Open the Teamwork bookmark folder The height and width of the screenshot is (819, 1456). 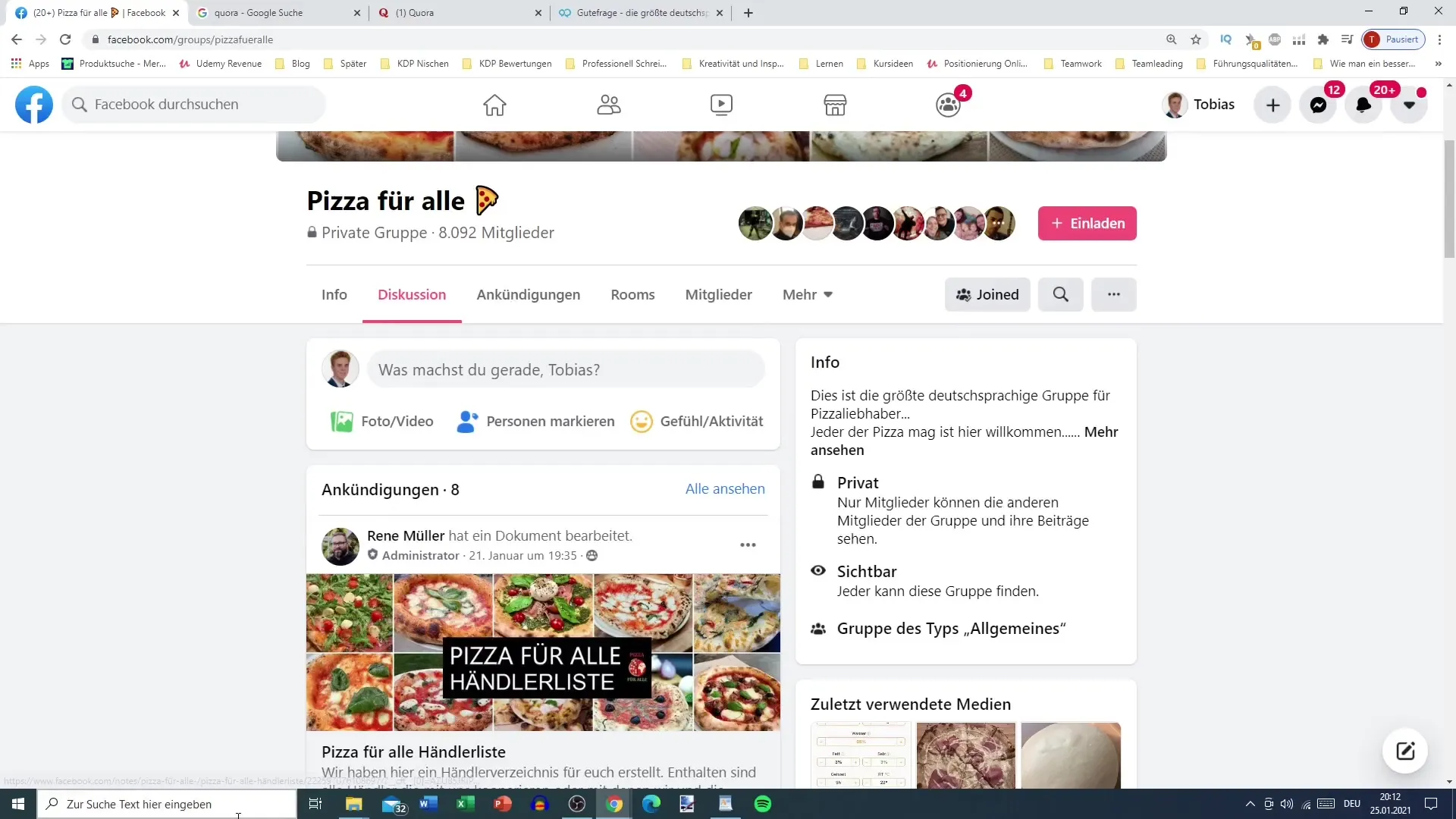[1073, 64]
